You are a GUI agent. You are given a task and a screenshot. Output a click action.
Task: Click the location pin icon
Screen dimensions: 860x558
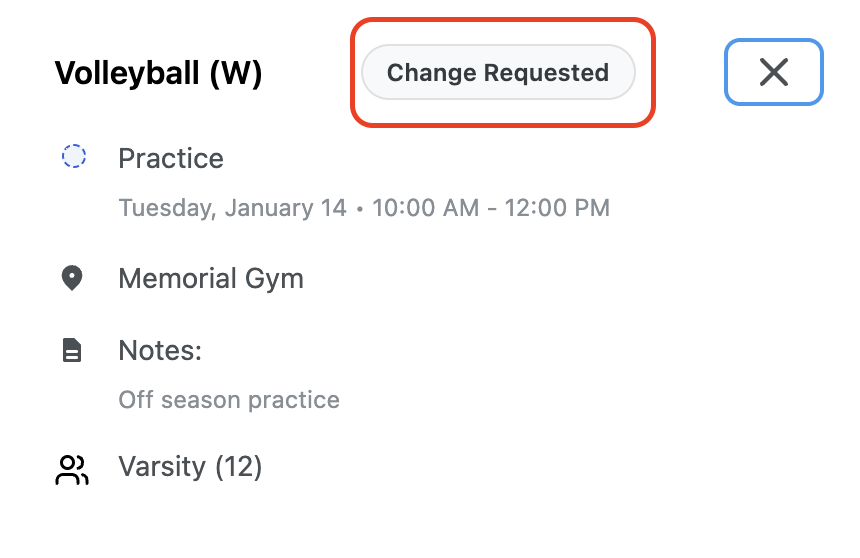click(x=72, y=278)
